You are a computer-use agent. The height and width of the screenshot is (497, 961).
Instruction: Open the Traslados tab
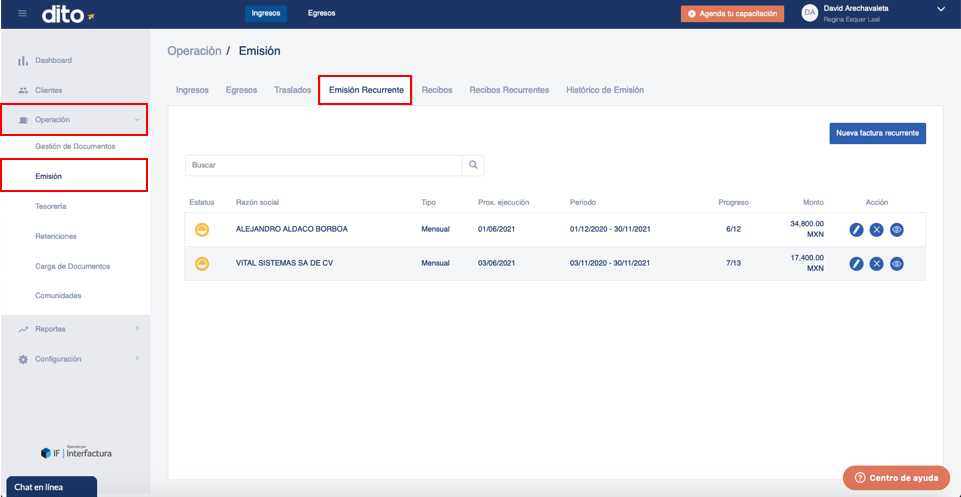[292, 90]
